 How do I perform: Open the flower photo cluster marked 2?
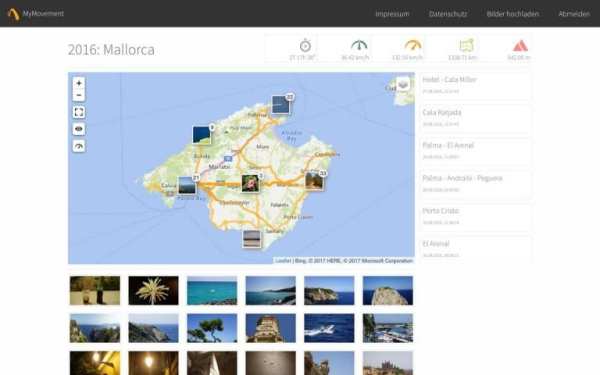[x=250, y=183]
